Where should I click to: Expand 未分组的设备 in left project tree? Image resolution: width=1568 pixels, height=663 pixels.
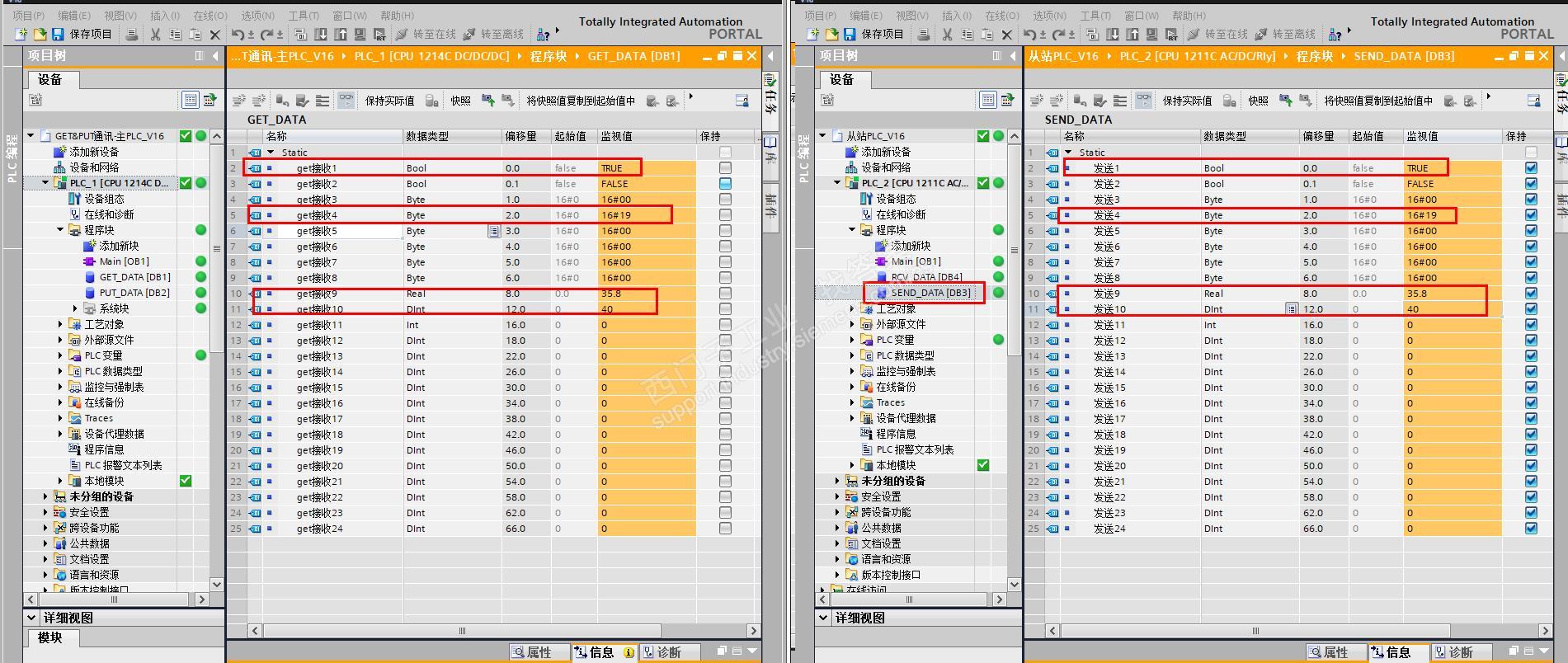coord(46,496)
